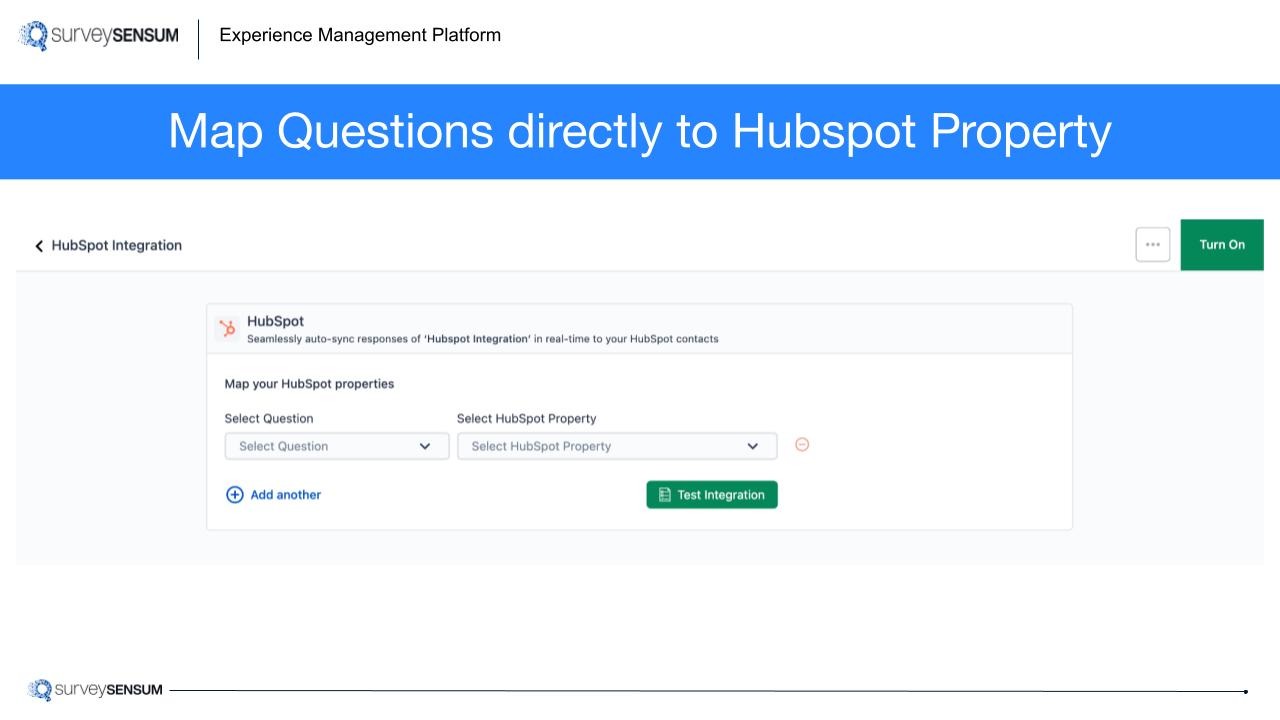
Task: Enable the integration with Turn On
Action: point(1221,244)
